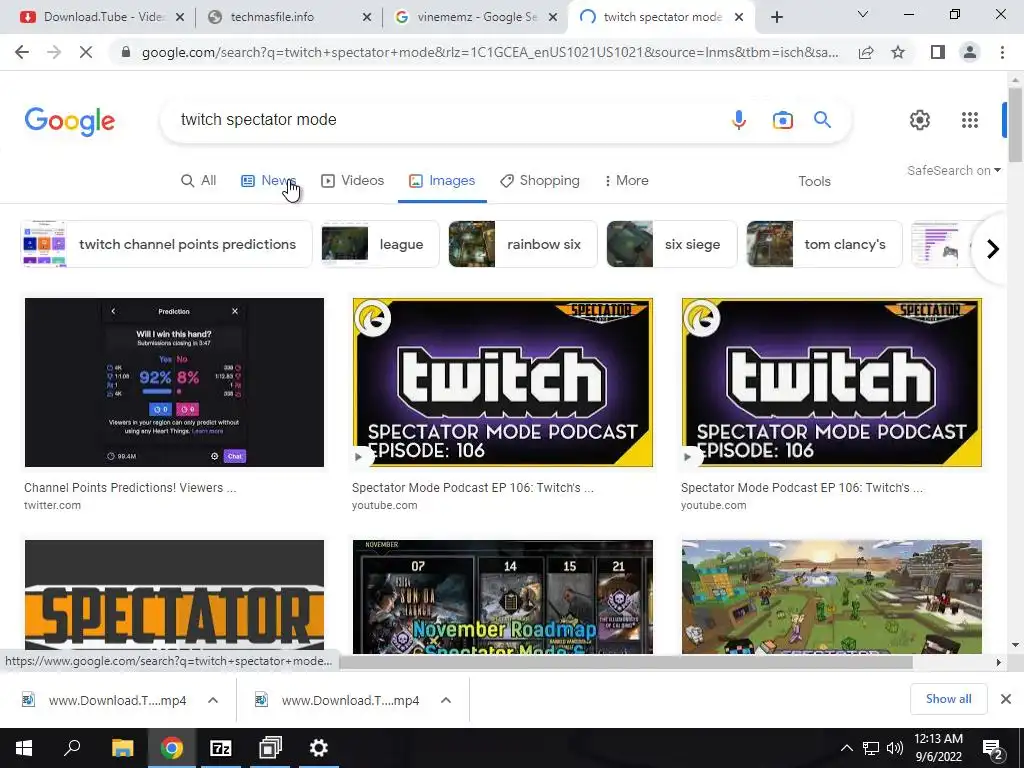Open Google quick settings gear
Image resolution: width=1024 pixels, height=768 pixels.
[920, 120]
